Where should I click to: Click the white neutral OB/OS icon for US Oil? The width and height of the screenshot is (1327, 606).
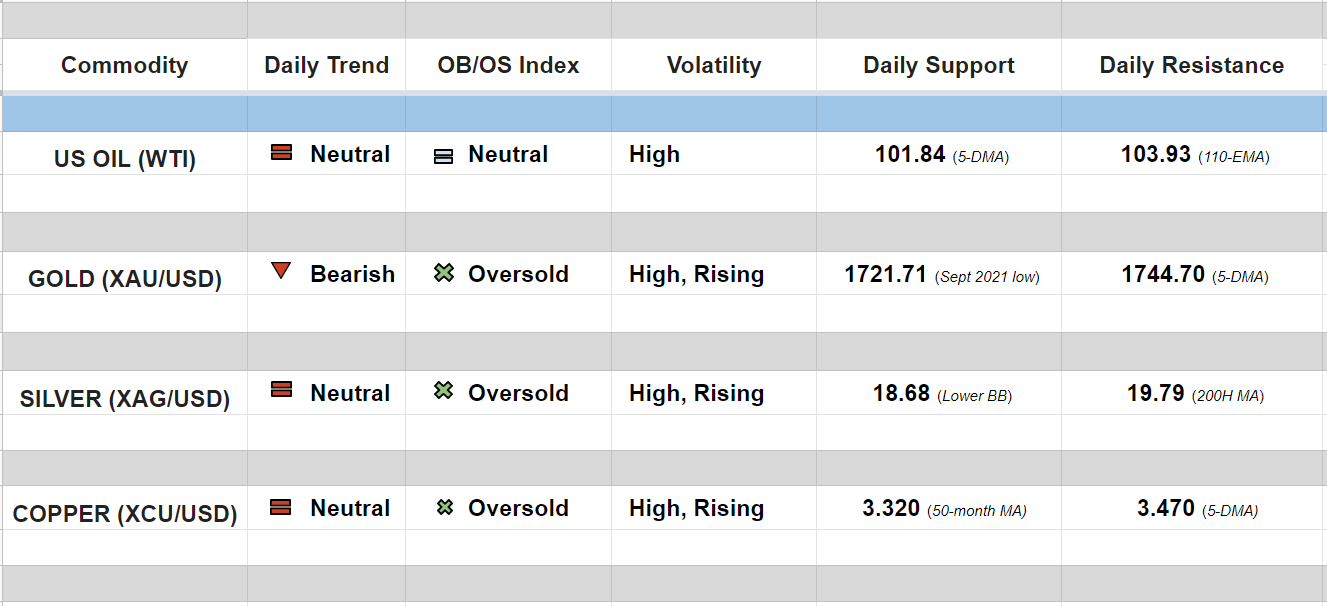444,156
